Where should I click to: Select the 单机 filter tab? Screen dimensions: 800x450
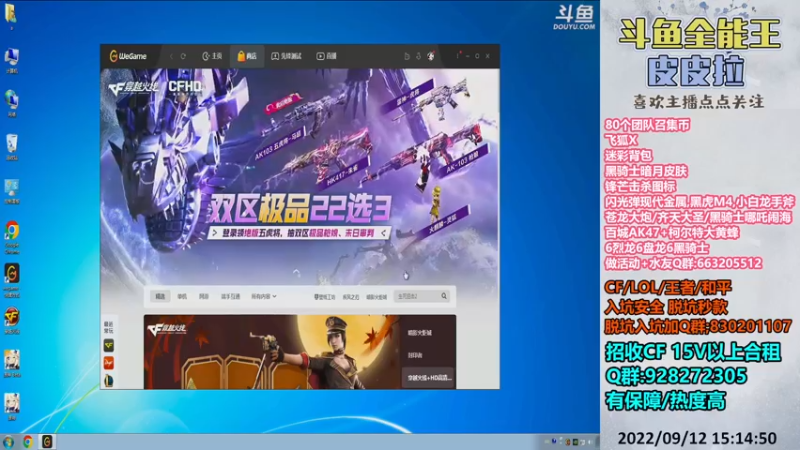click(182, 296)
